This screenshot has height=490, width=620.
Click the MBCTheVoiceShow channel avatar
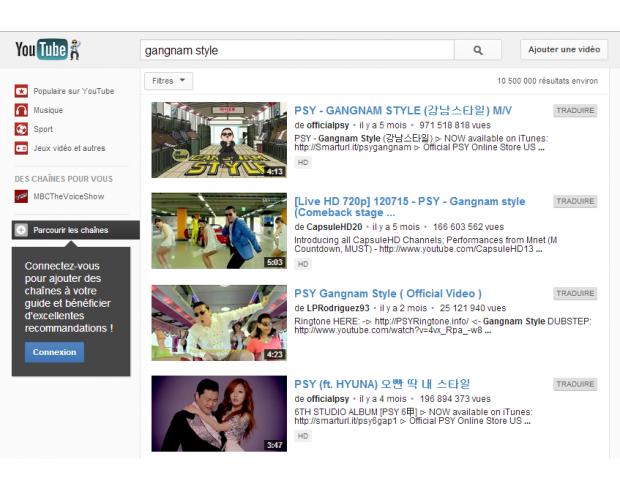pos(21,196)
